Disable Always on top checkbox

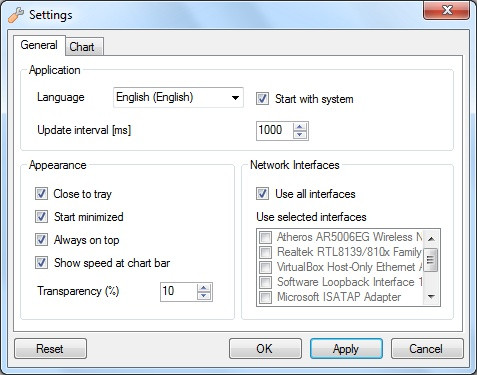(41, 240)
